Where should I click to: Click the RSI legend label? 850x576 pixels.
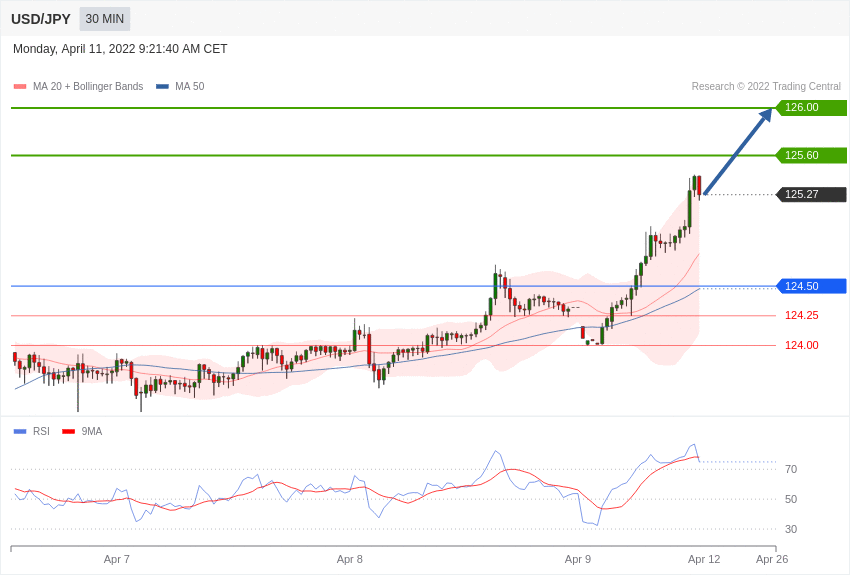coord(41,431)
